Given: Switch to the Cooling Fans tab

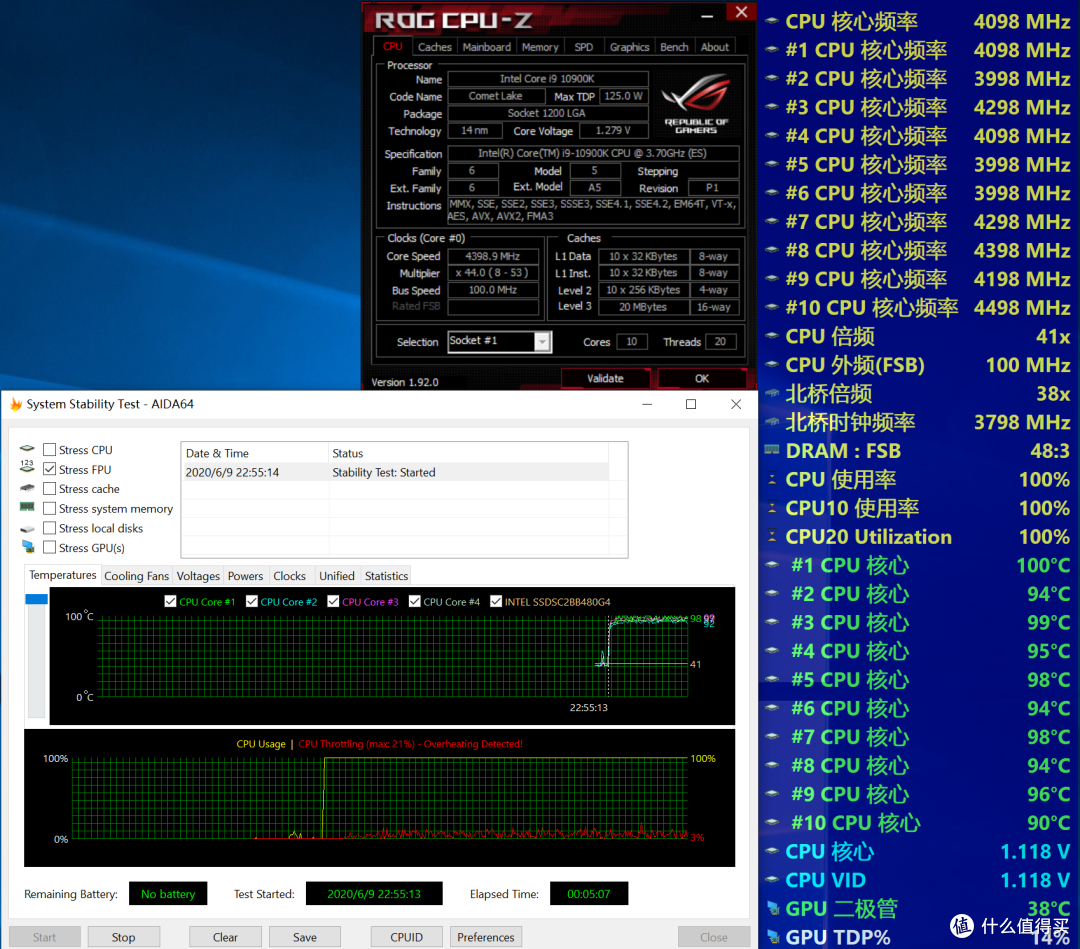Looking at the screenshot, I should coord(136,576).
